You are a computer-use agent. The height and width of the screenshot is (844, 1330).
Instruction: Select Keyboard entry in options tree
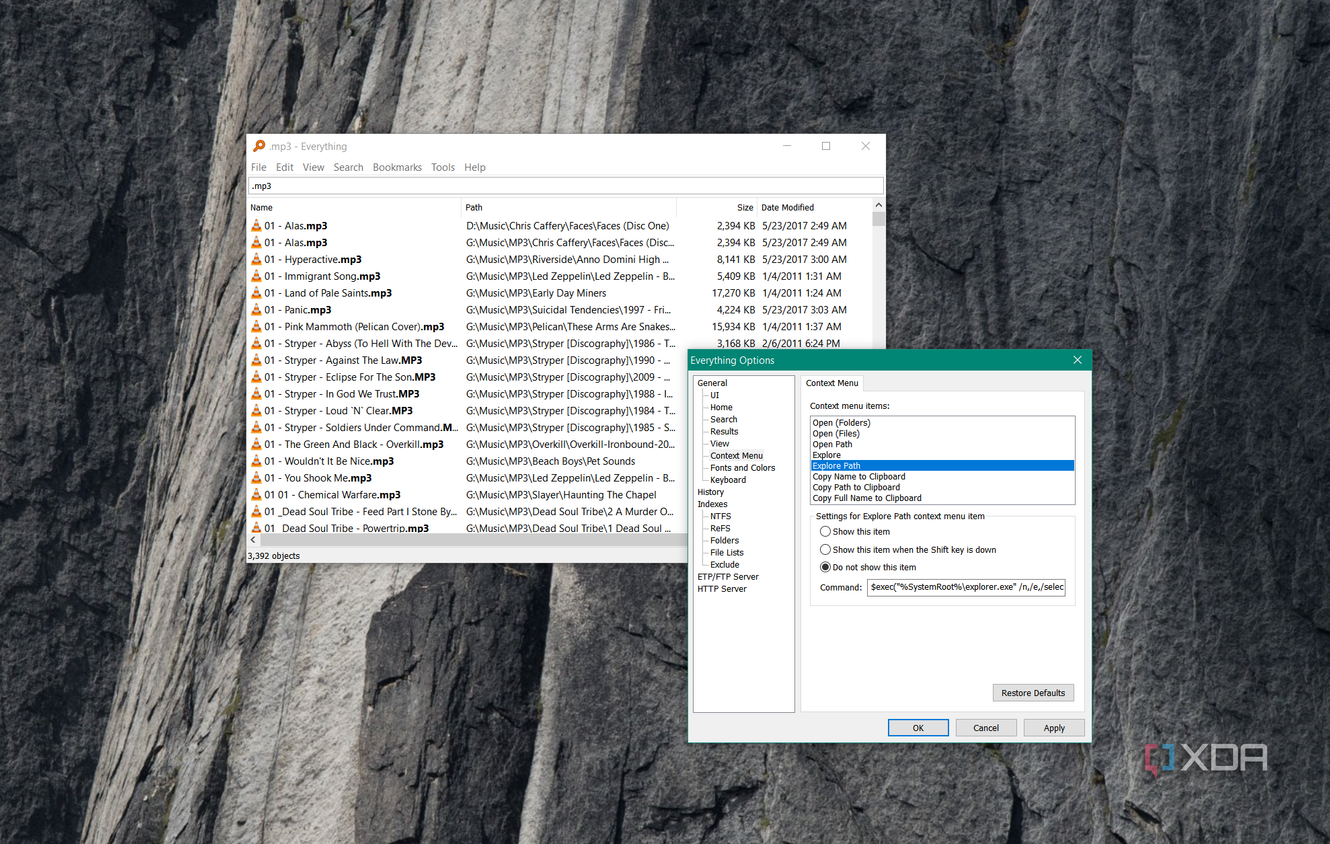728,480
